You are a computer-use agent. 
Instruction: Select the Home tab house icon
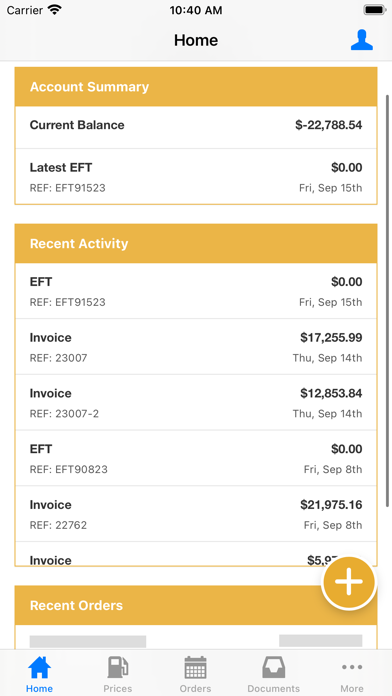coord(40,667)
